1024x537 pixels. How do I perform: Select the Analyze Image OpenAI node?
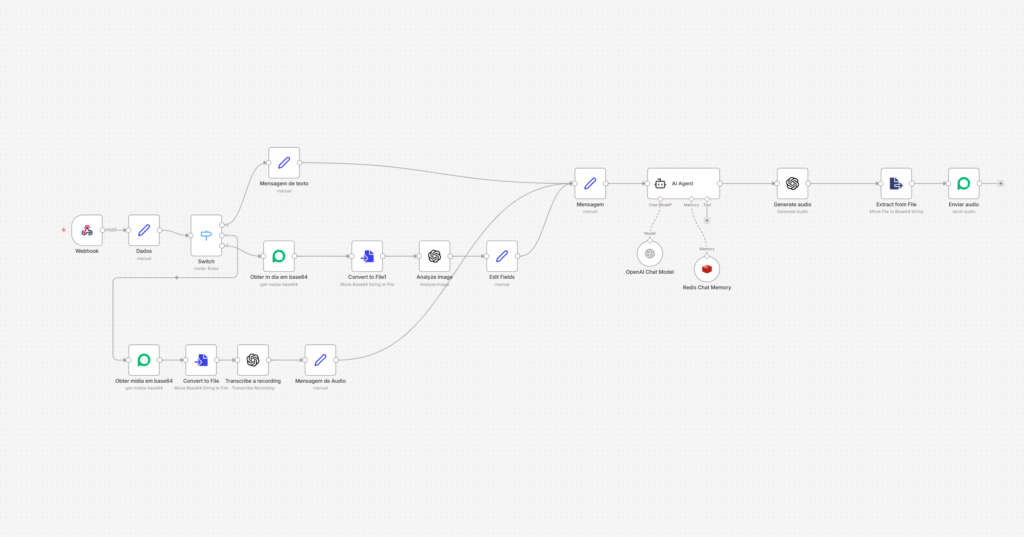[x=434, y=256]
